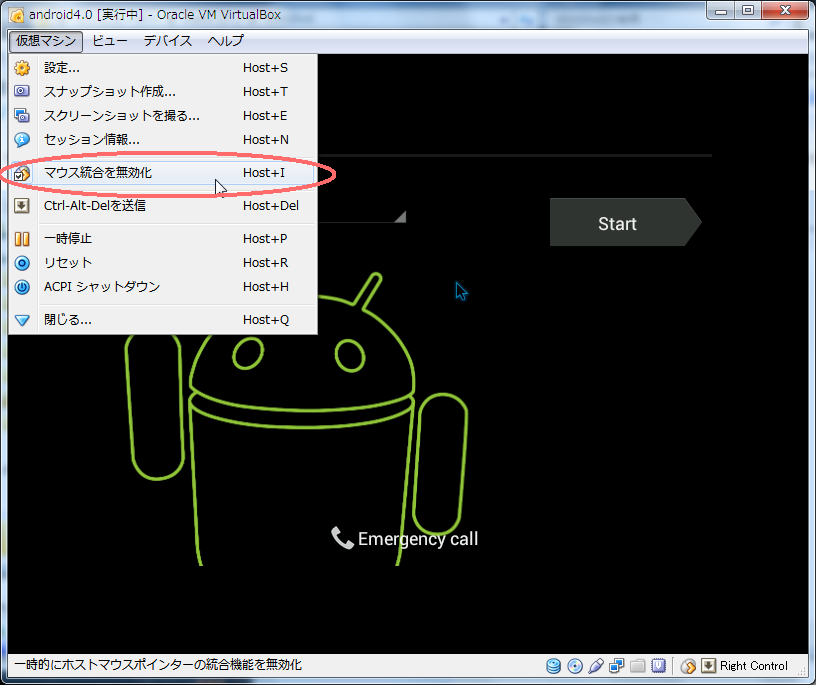Open the 仮想マシン menu
The image size is (816, 685).
[46, 41]
